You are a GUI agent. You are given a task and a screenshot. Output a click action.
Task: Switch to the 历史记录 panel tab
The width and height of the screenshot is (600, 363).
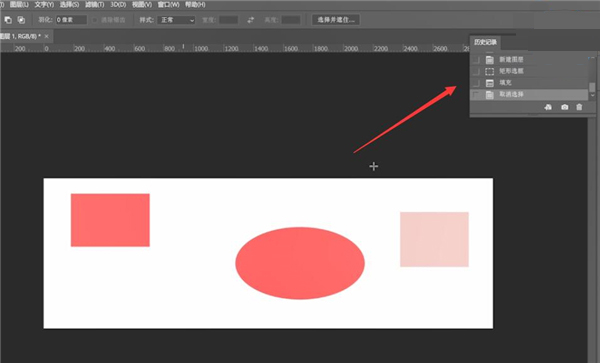[485, 42]
